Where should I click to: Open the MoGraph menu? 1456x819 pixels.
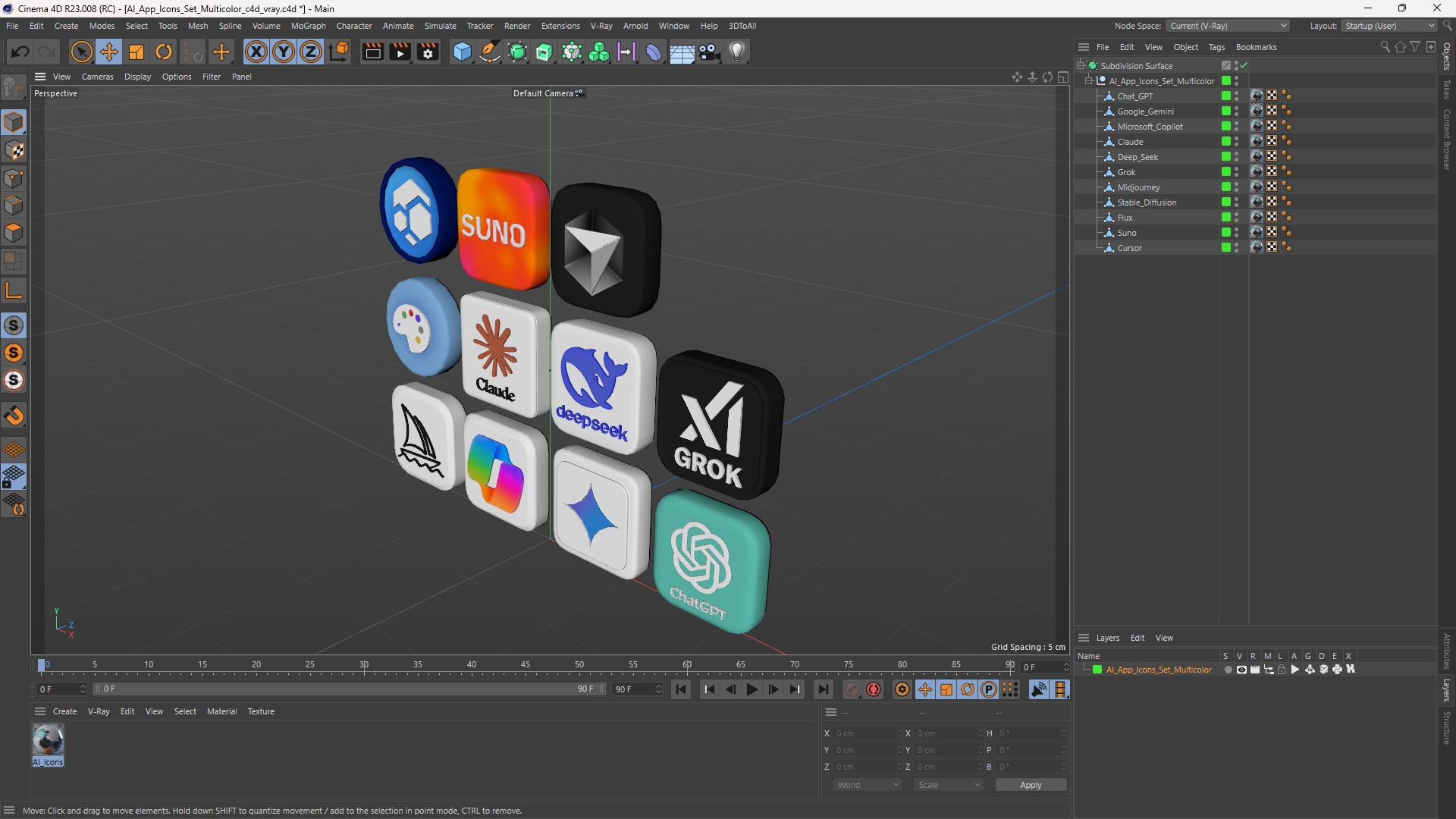[x=308, y=26]
